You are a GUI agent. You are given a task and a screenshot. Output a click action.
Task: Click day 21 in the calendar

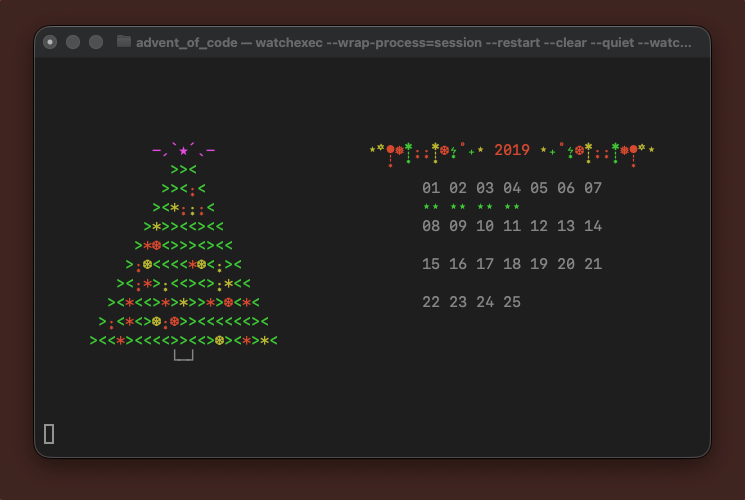pos(593,264)
